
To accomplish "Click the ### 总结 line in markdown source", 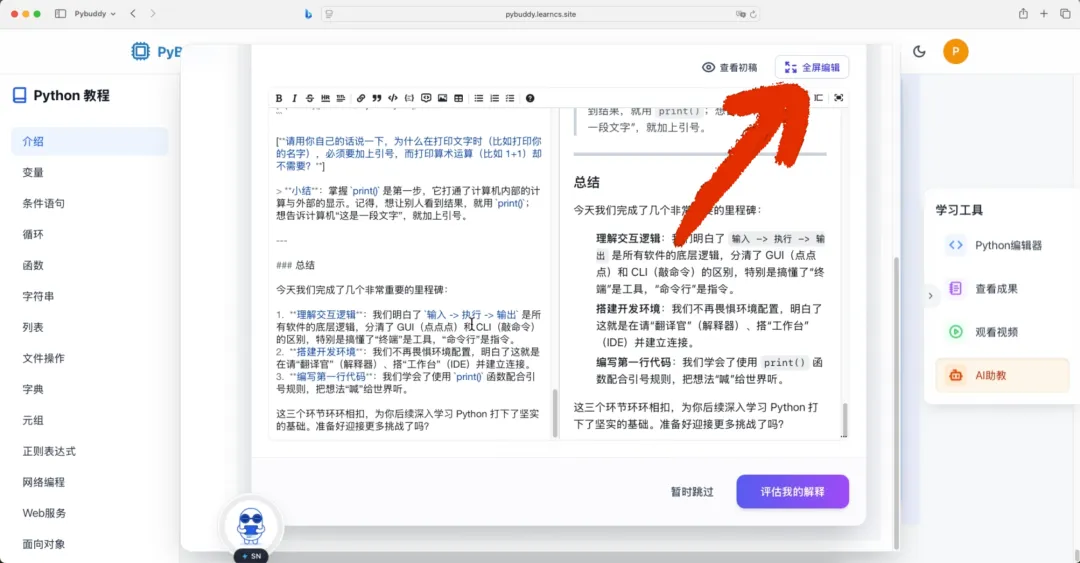I will tap(295, 265).
